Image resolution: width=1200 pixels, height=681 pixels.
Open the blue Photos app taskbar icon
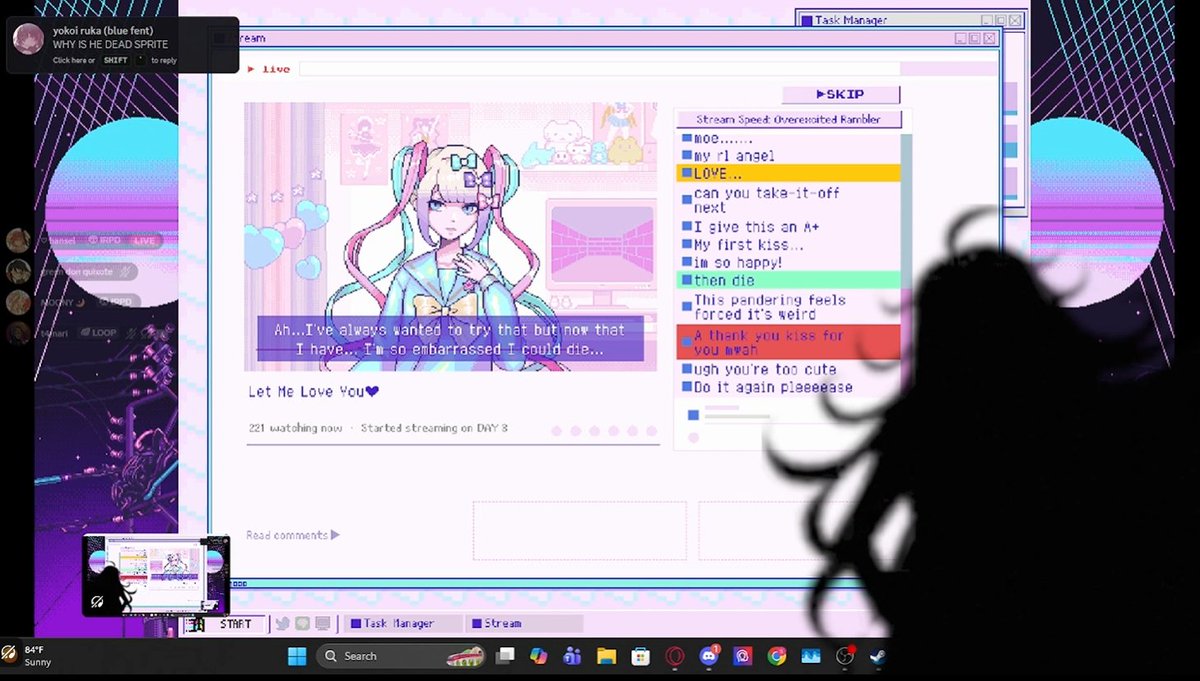pos(811,656)
